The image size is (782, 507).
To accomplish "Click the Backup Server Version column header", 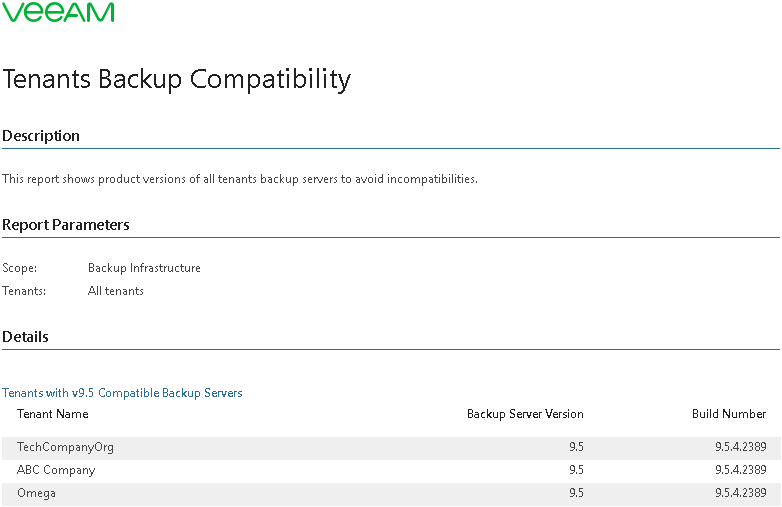I will click(x=525, y=414).
